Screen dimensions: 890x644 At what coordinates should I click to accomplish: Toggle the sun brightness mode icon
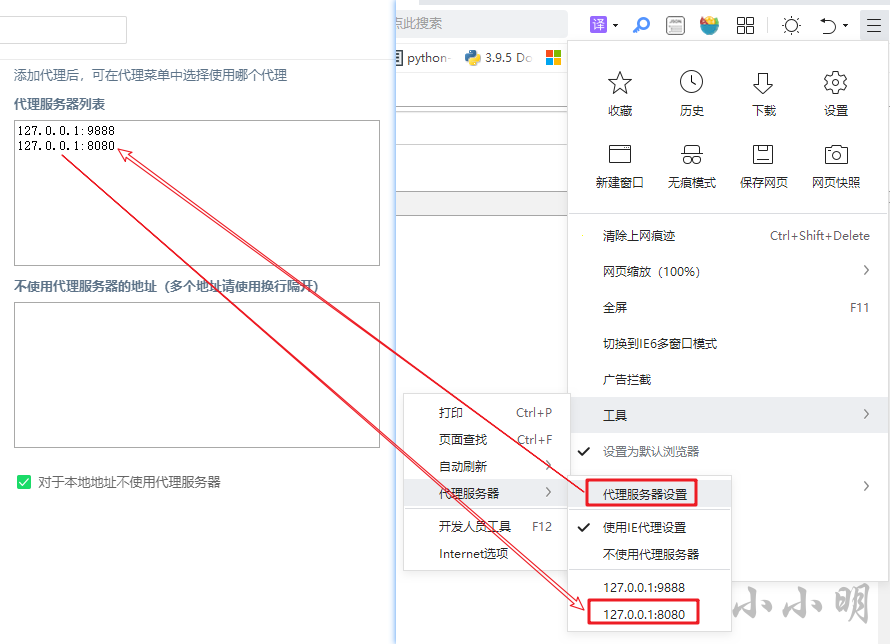(x=791, y=26)
